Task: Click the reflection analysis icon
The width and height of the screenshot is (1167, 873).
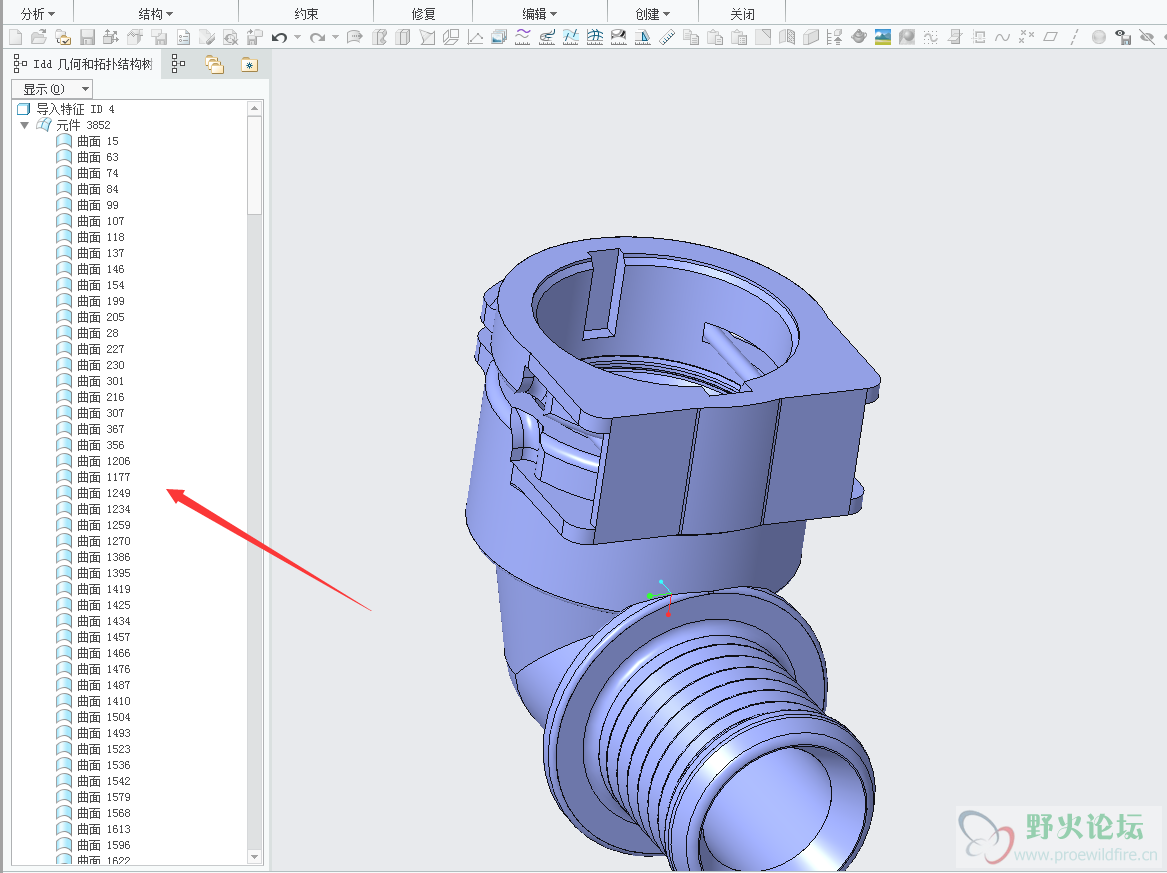Action: tap(618, 36)
